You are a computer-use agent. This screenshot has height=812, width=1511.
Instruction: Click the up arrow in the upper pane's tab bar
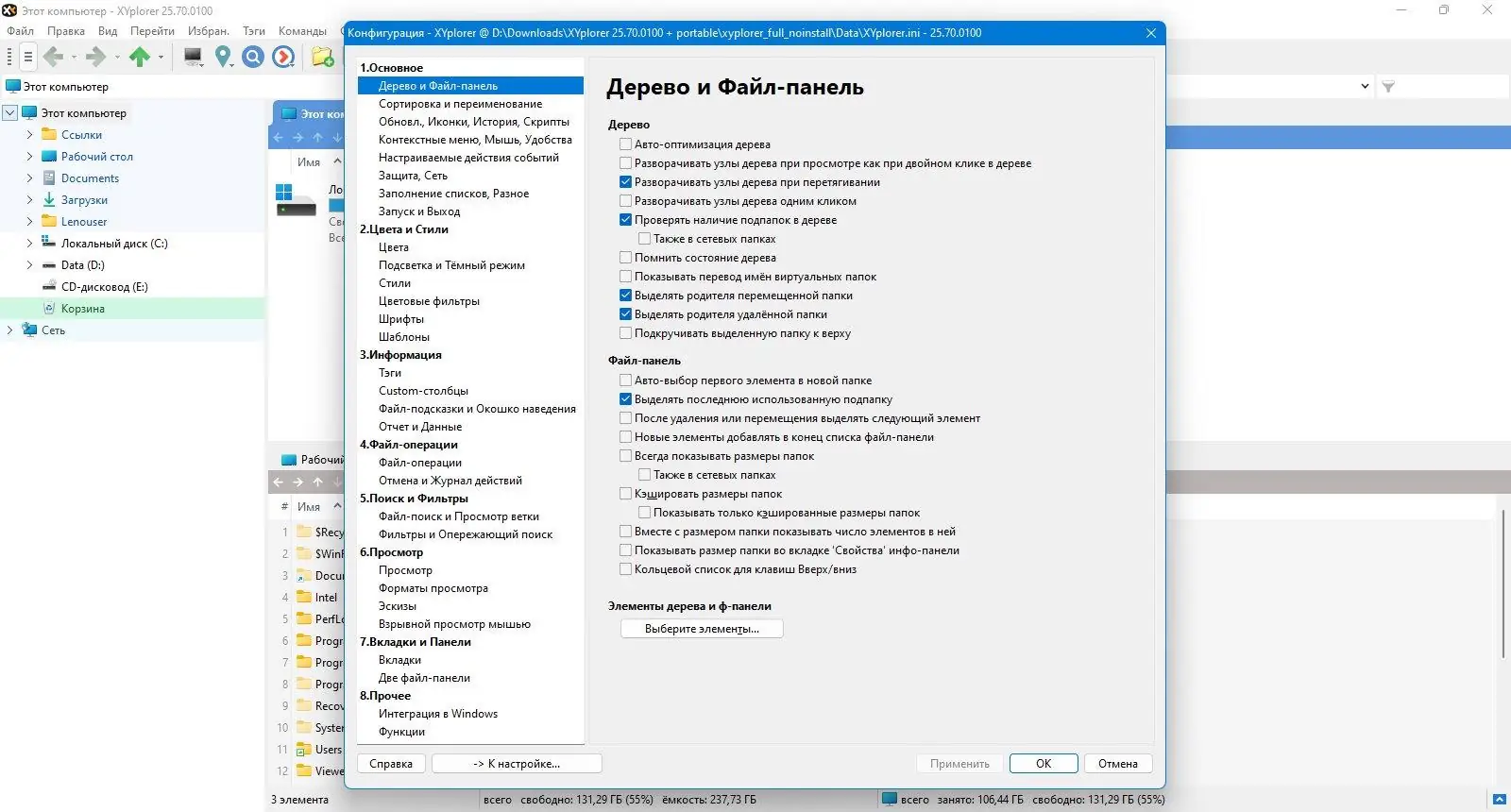(x=318, y=137)
